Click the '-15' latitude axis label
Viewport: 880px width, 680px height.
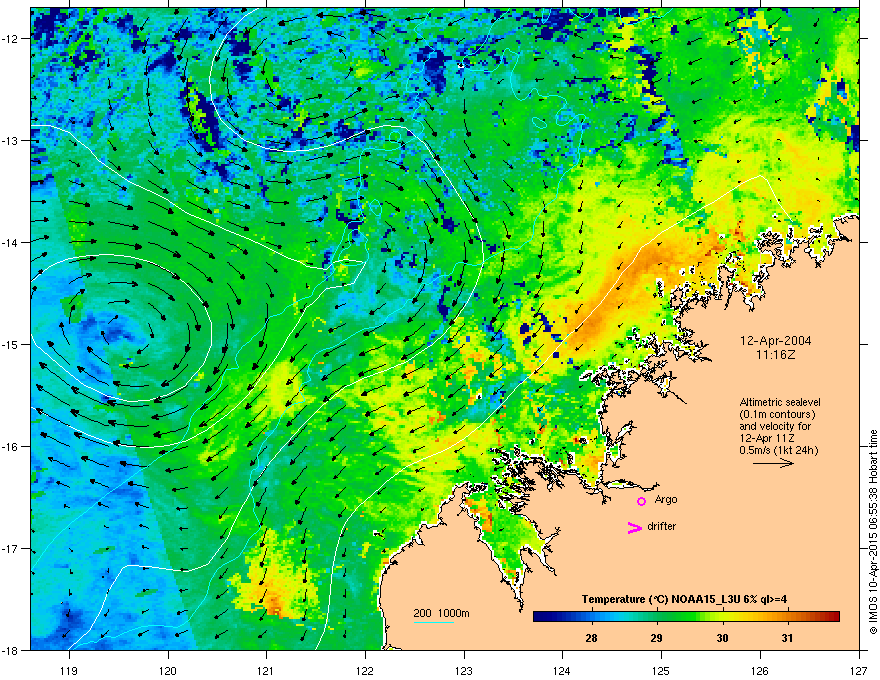click(11, 344)
